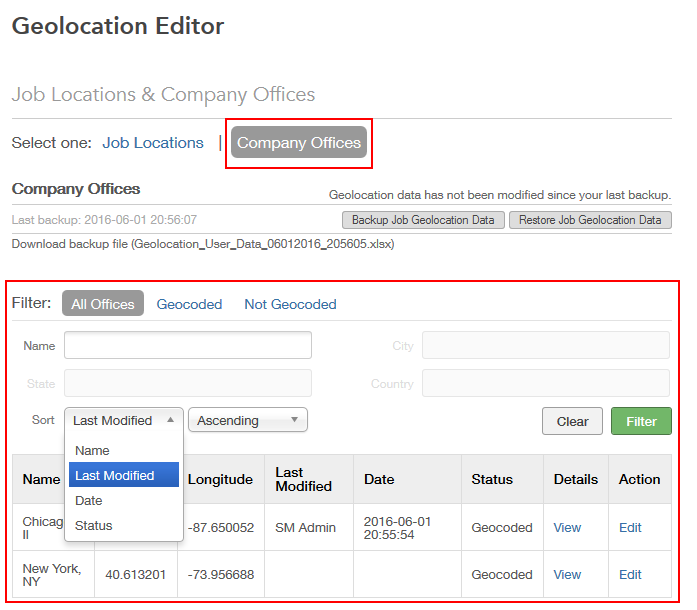Choose Date option in sort list
Screen dimensions: 697x610
click(89, 501)
